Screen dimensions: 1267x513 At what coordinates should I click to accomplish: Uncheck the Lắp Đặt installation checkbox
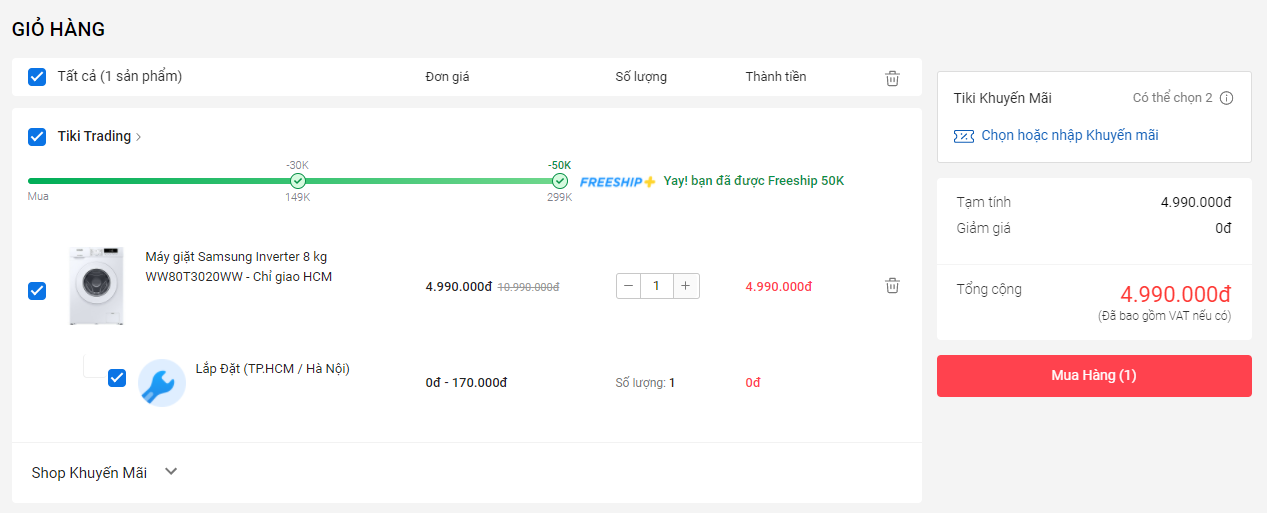[x=117, y=378]
